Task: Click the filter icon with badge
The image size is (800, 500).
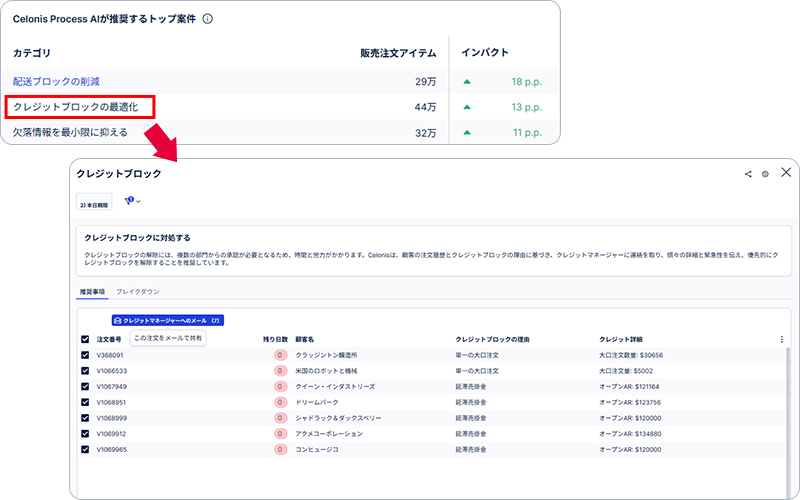Action: click(129, 201)
